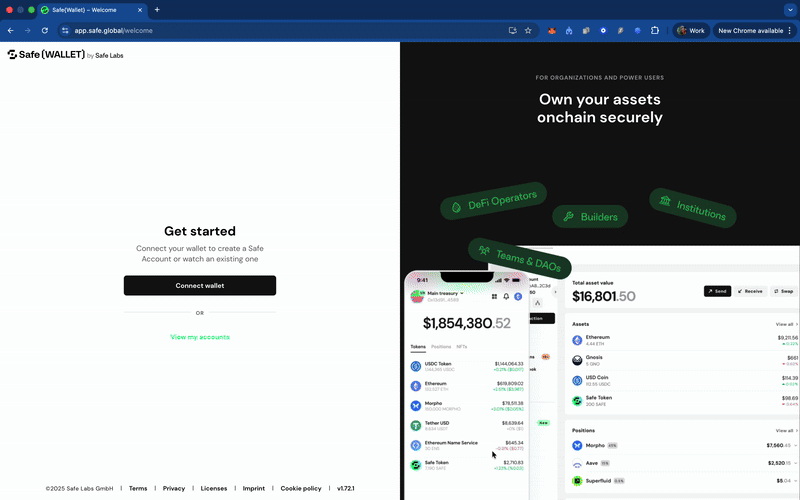Go back using the browser back arrow

click(x=11, y=31)
